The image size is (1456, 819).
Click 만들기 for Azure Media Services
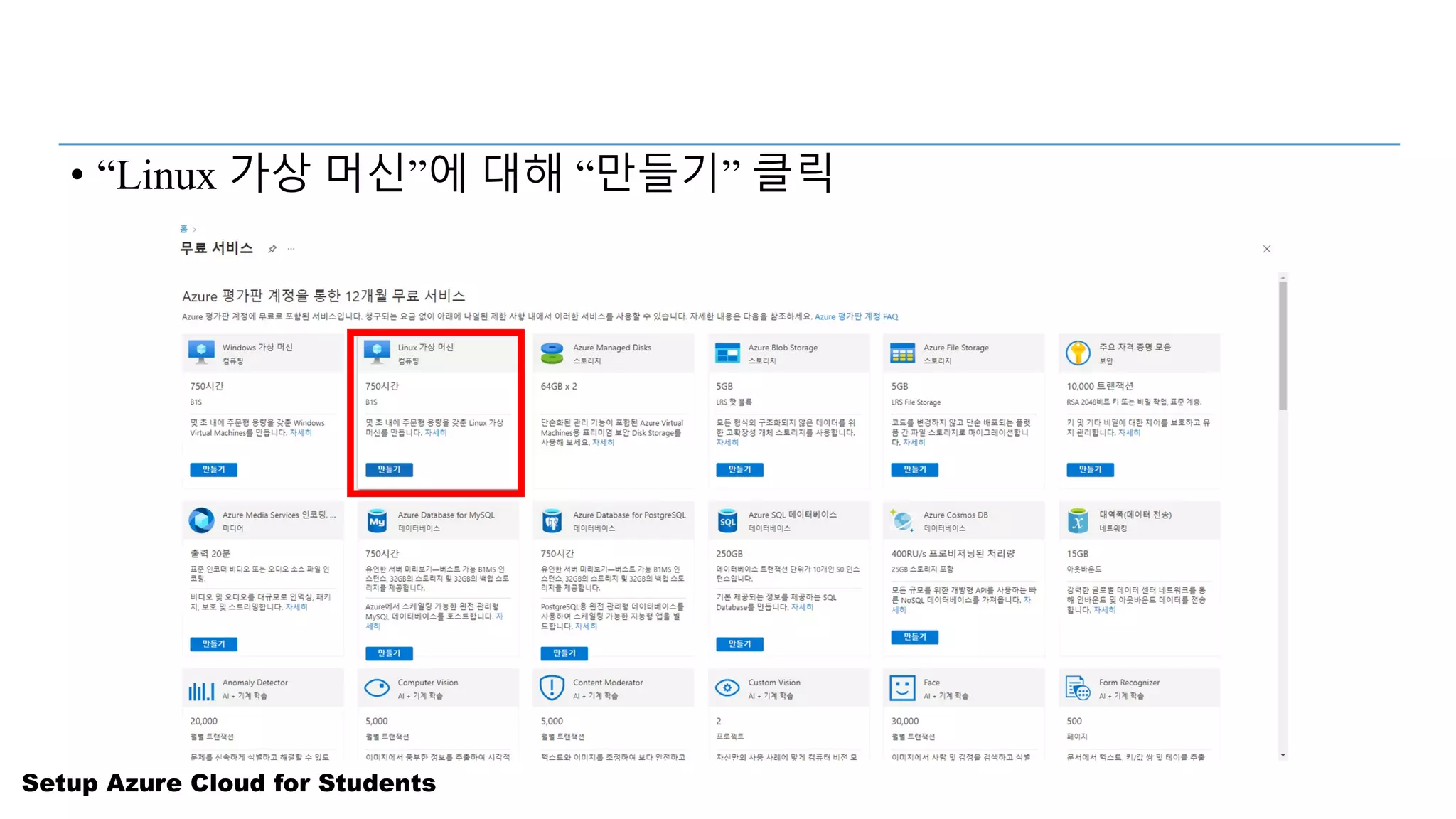point(213,643)
